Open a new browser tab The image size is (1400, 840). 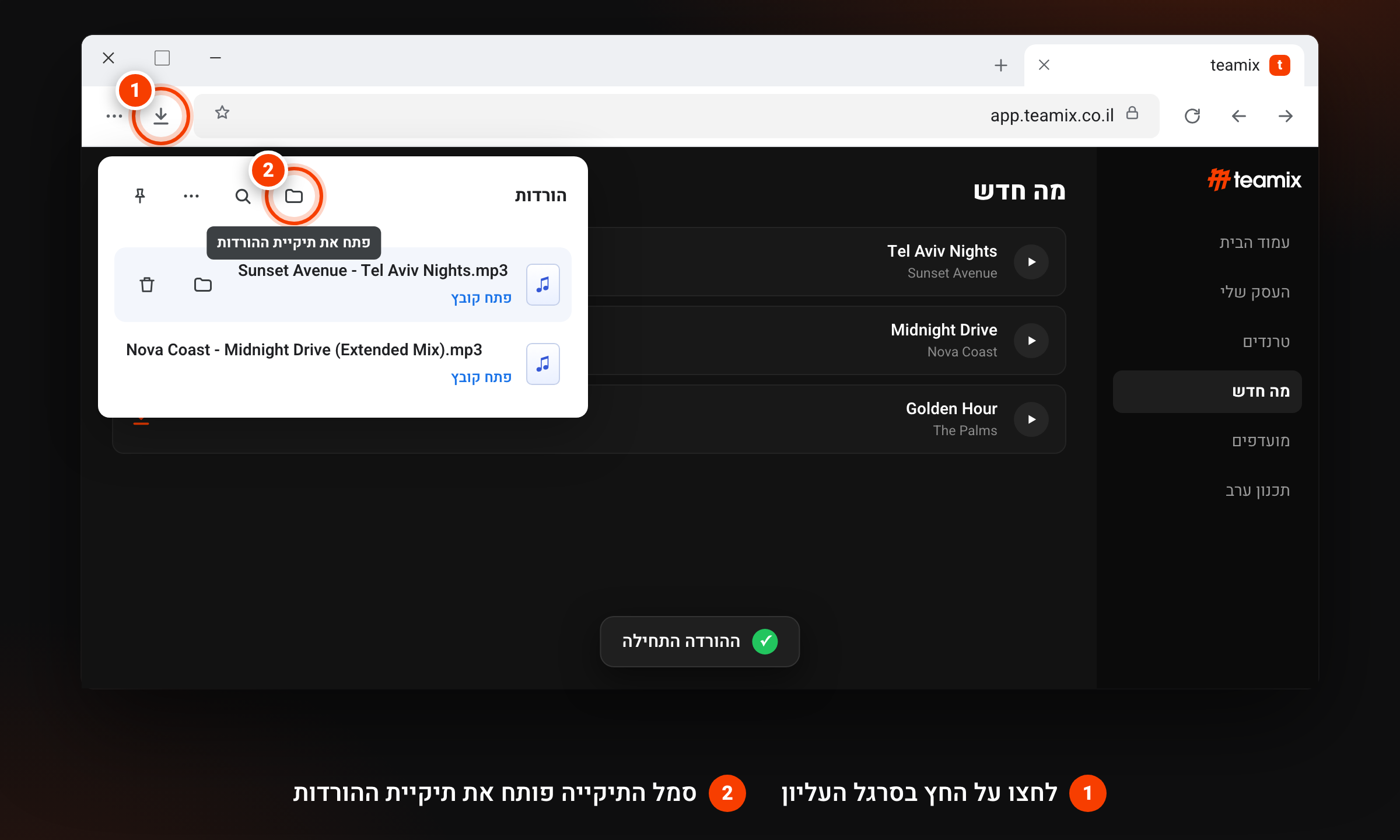(x=1001, y=65)
